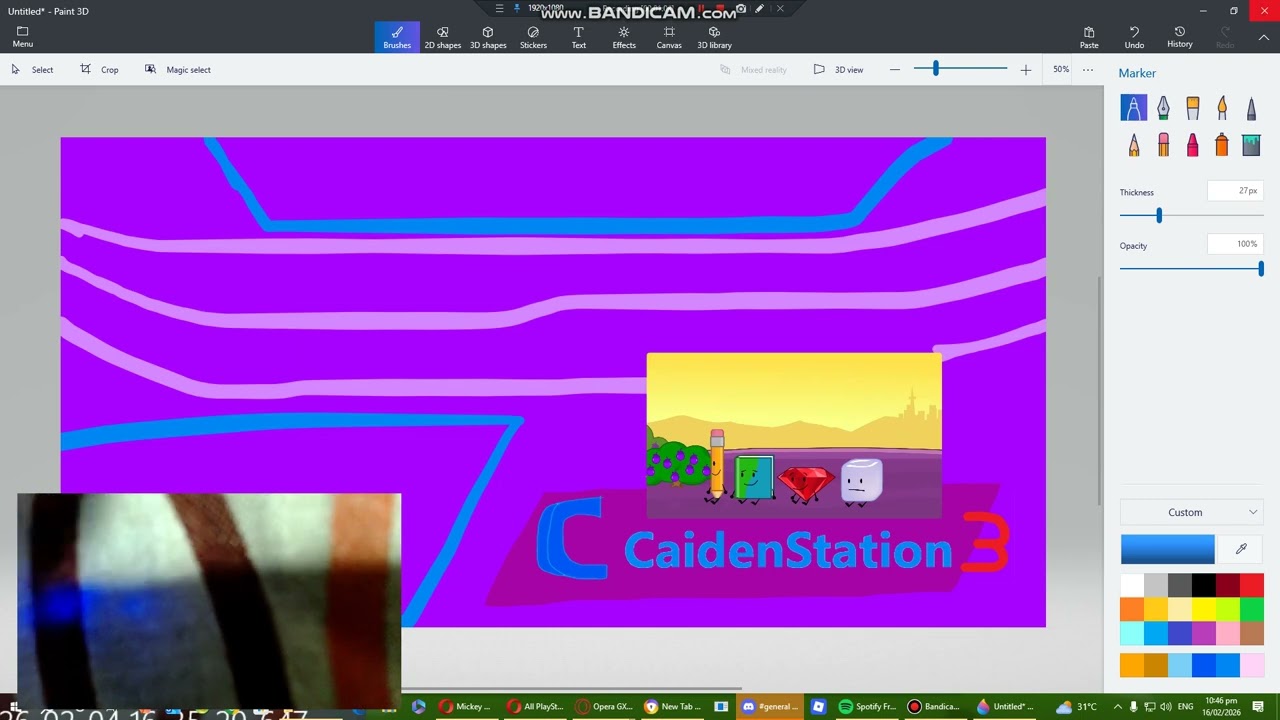Select the Oil brush tool
Viewport: 1280px width, 720px height.
[1192, 107]
